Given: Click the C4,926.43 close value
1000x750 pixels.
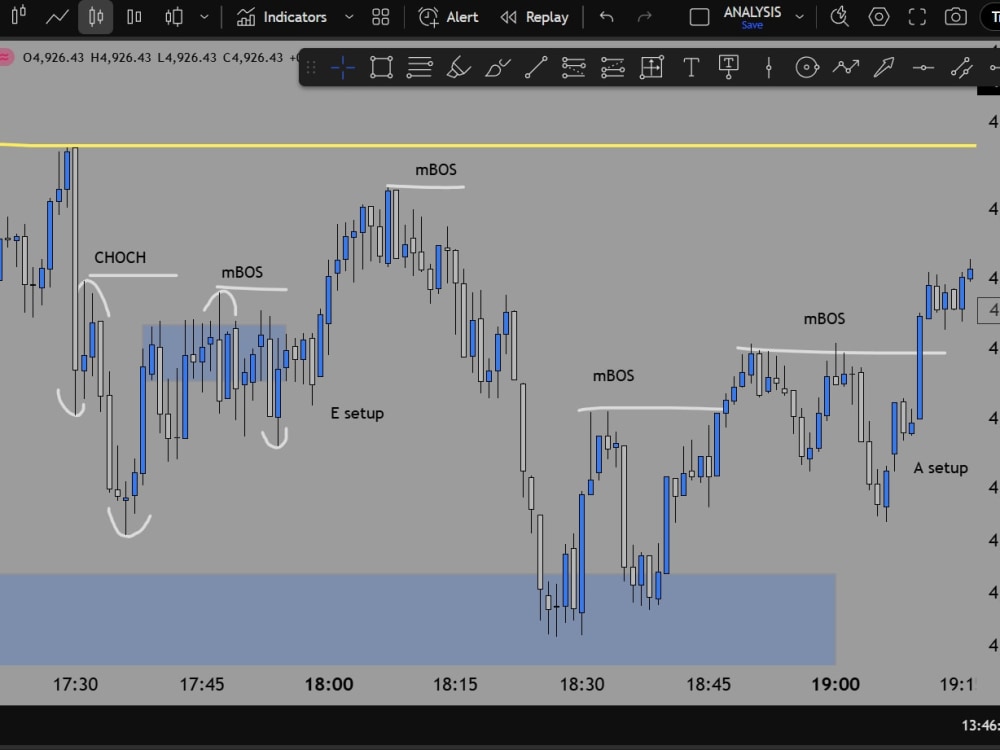Looking at the screenshot, I should tap(253, 57).
